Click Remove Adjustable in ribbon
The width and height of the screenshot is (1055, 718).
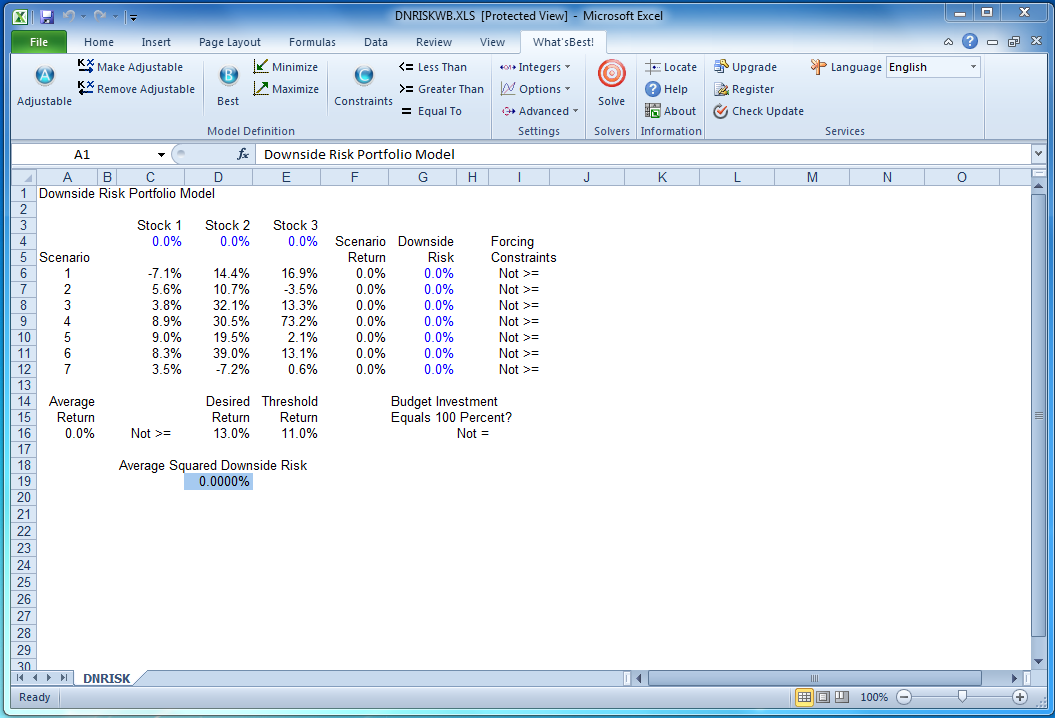[x=136, y=89]
